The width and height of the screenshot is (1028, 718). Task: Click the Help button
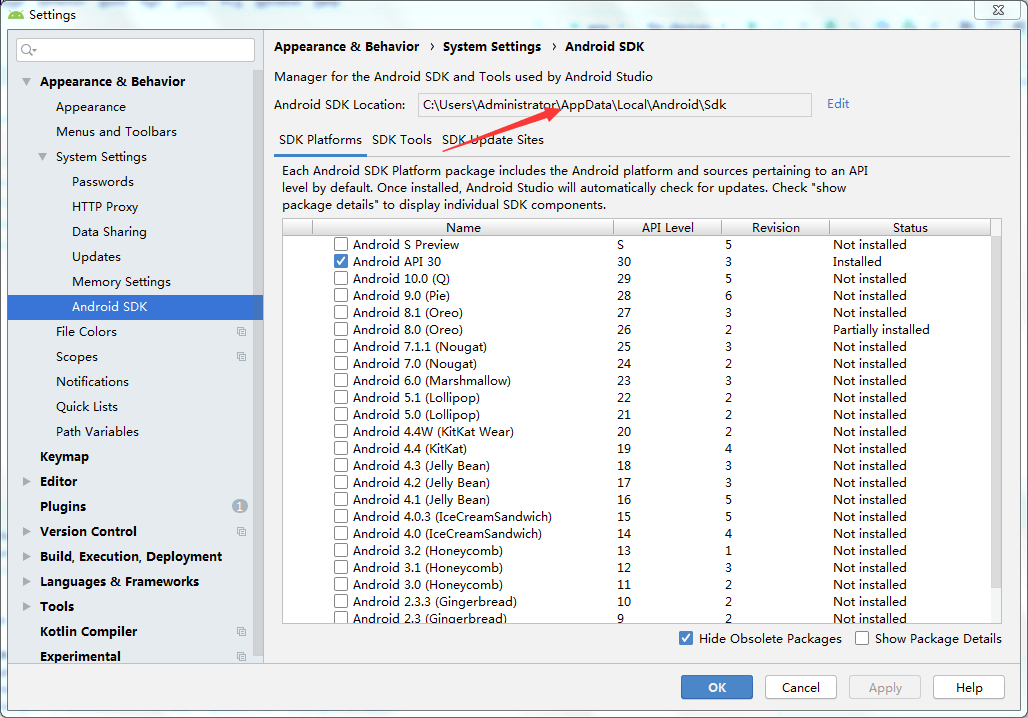point(969,687)
